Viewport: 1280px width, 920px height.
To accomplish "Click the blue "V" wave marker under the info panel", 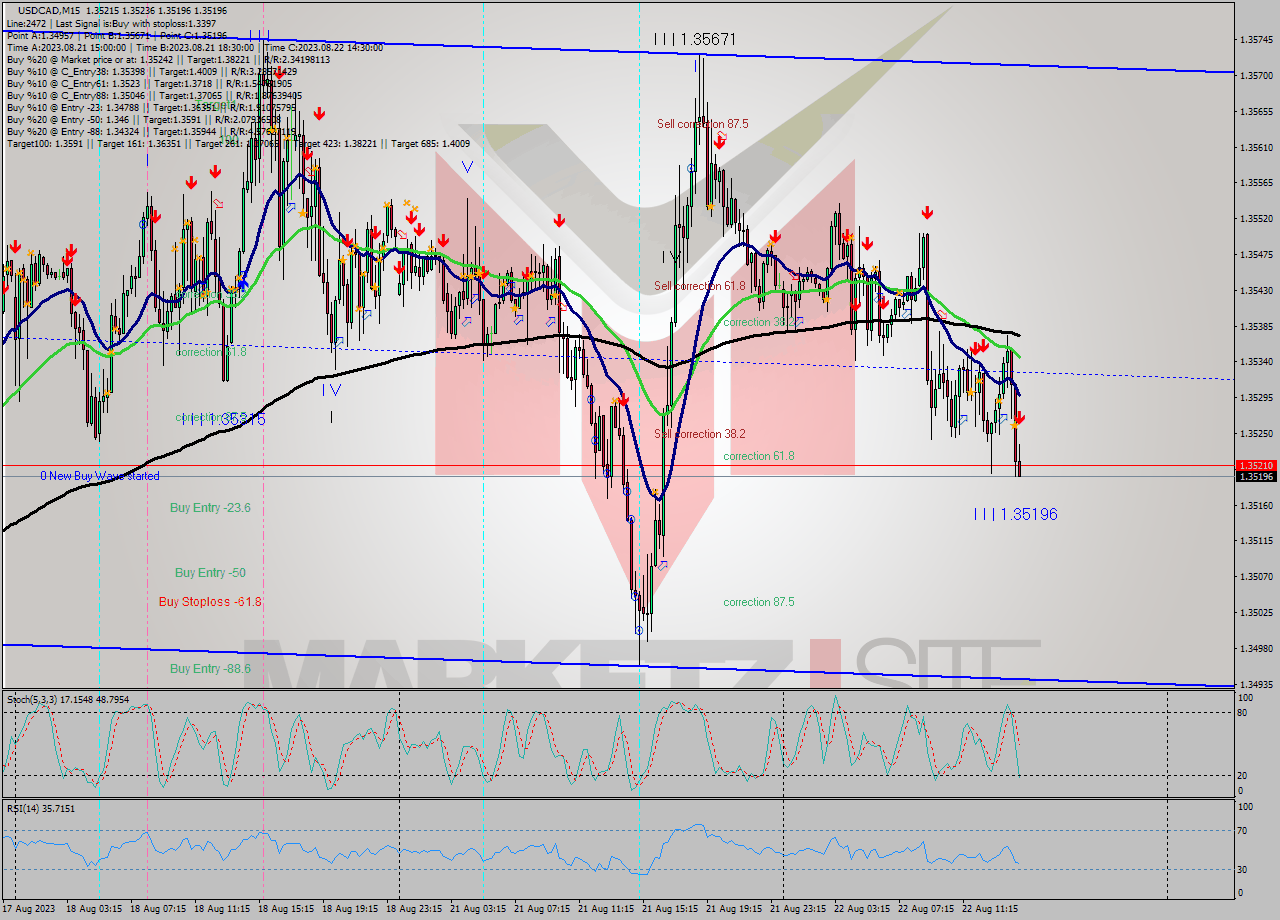I will 465,167.
